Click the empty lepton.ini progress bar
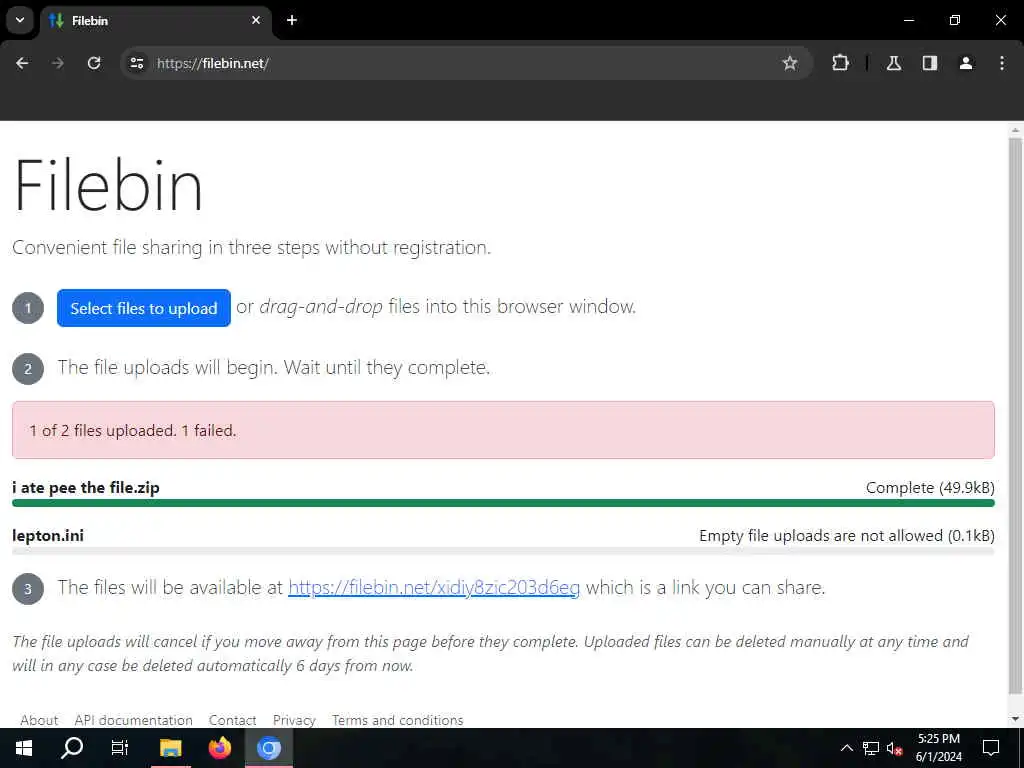 [x=503, y=551]
